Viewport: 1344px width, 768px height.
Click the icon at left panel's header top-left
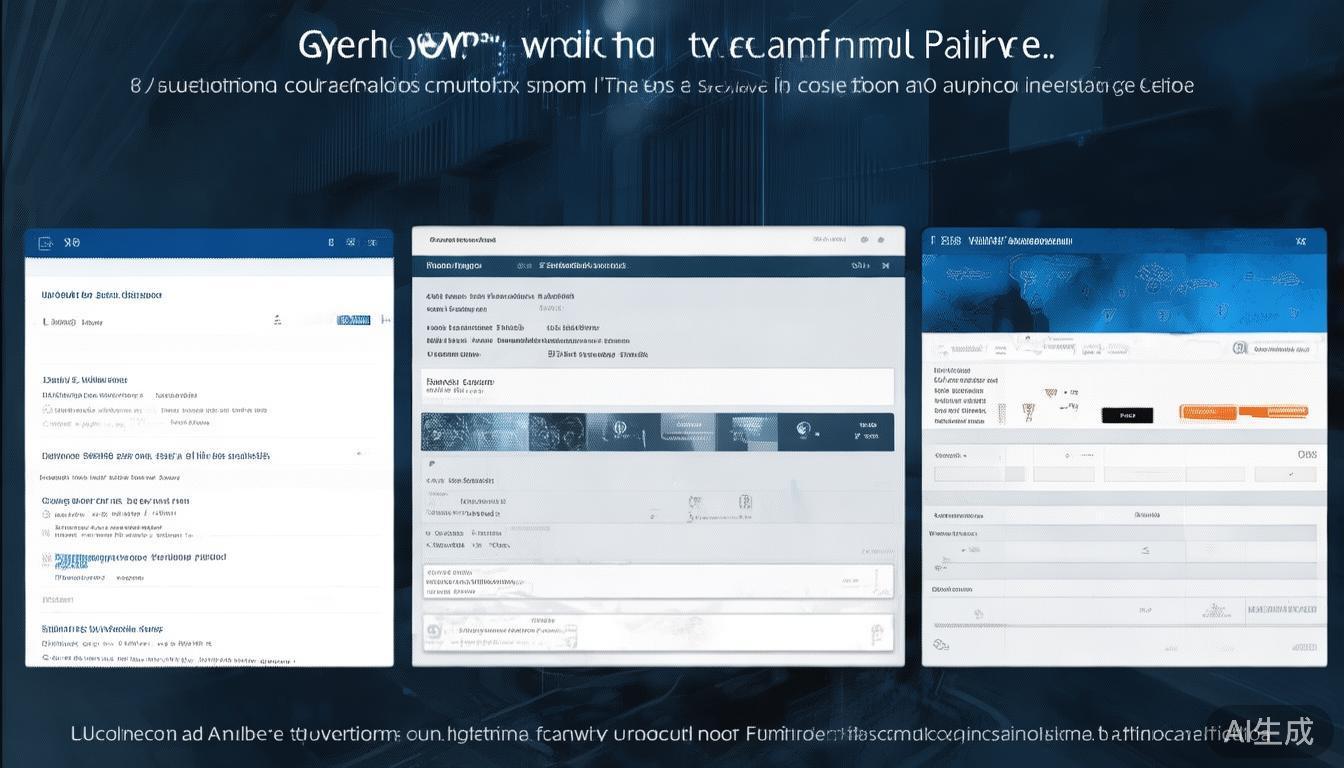tap(44, 243)
